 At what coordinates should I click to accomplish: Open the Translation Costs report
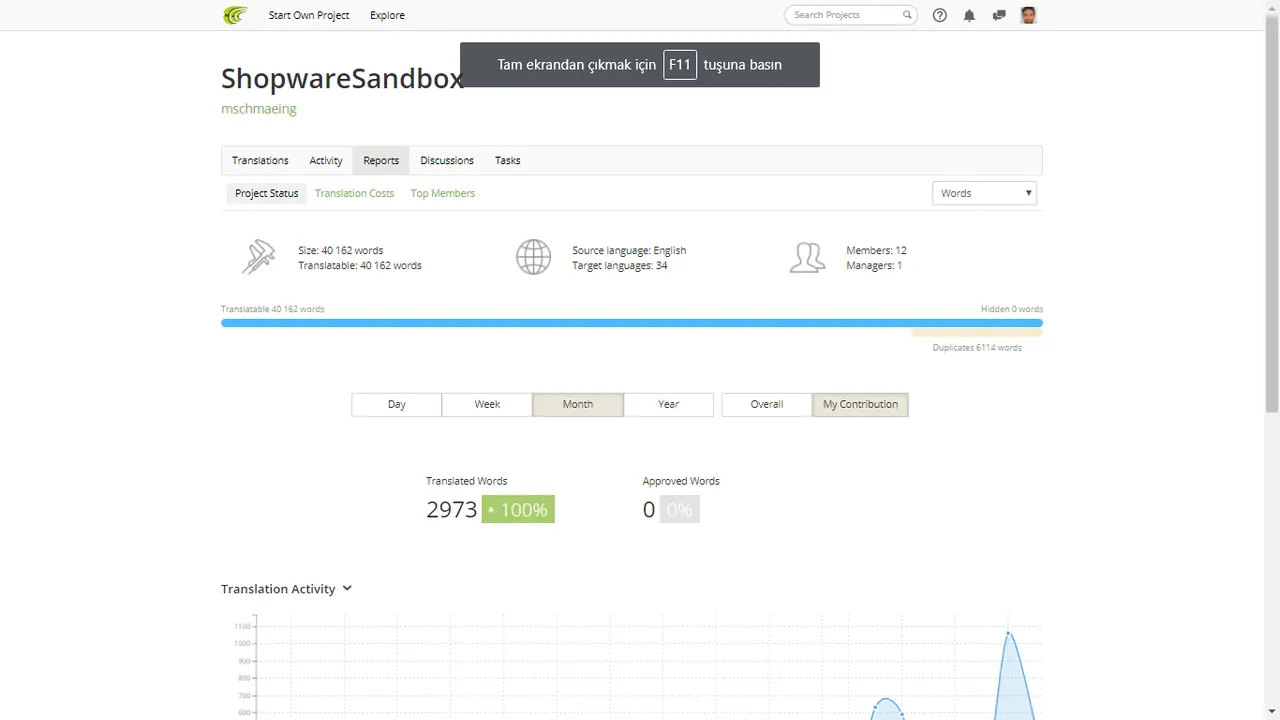(x=354, y=193)
